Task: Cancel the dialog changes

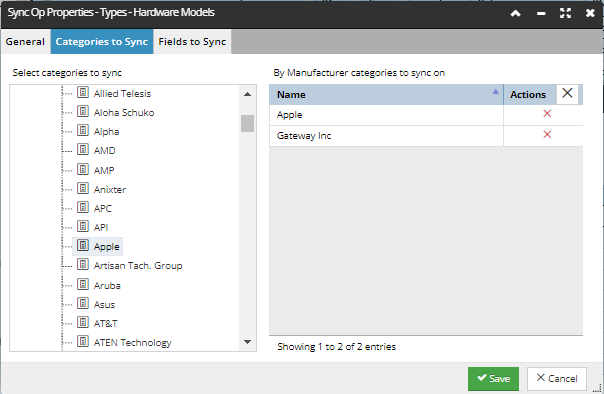Action: pyautogui.click(x=557, y=379)
